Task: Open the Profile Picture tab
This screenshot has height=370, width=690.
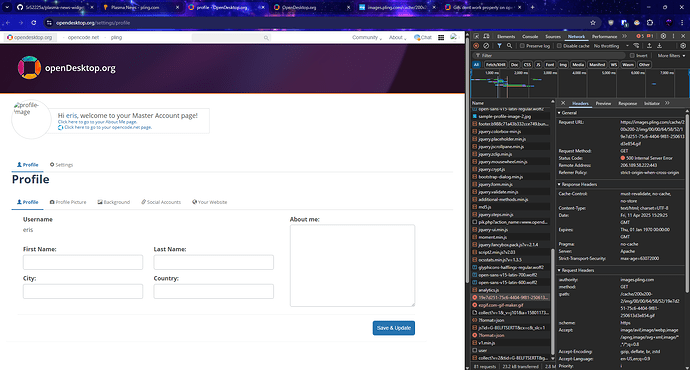Action: [x=68, y=202]
